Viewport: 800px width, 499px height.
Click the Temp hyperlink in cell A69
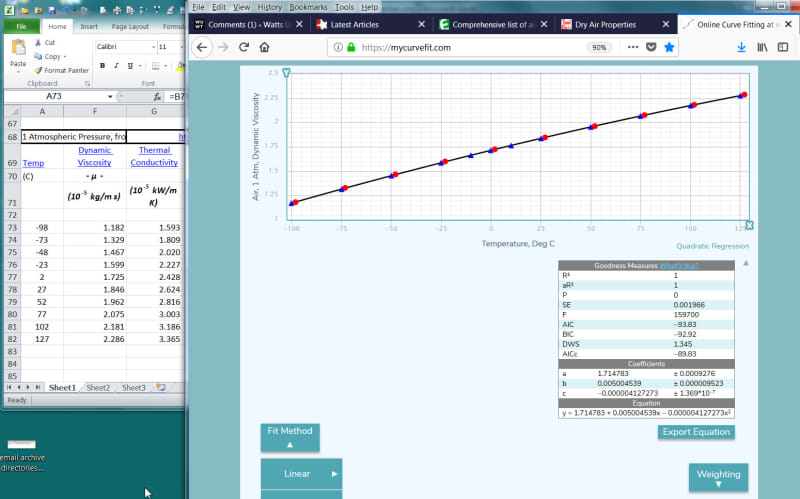[33, 163]
